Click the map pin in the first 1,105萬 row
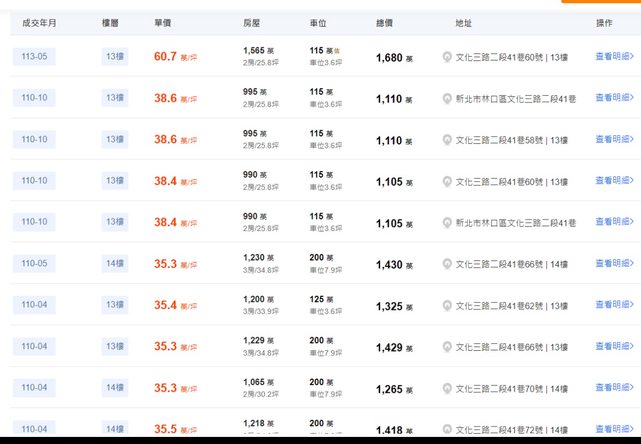 (447, 181)
